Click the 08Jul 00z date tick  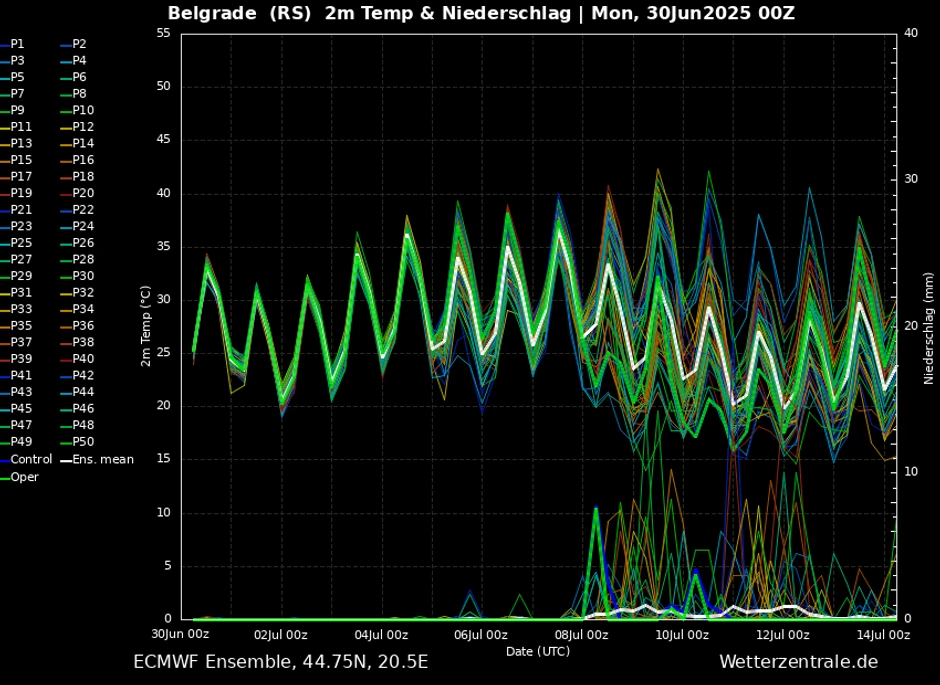(582, 634)
